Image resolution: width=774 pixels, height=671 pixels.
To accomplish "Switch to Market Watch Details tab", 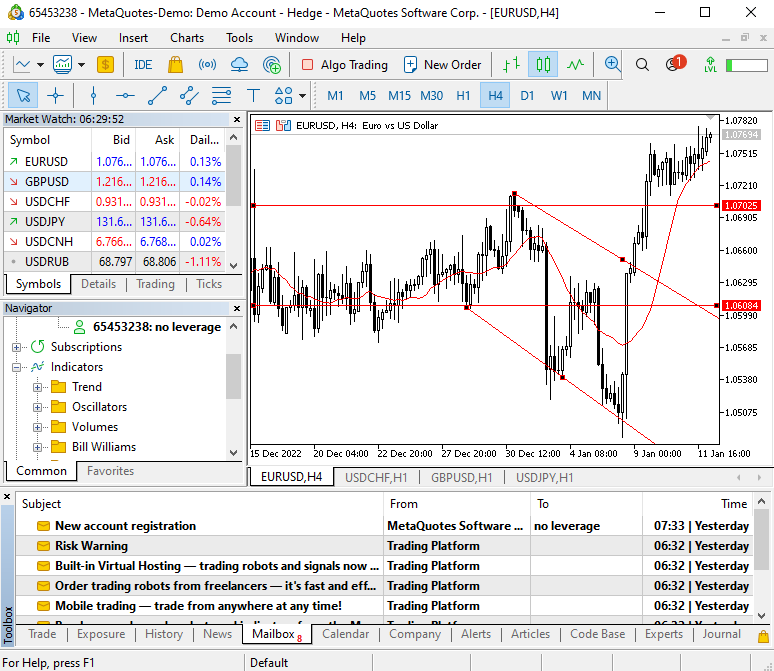I will [x=99, y=284].
